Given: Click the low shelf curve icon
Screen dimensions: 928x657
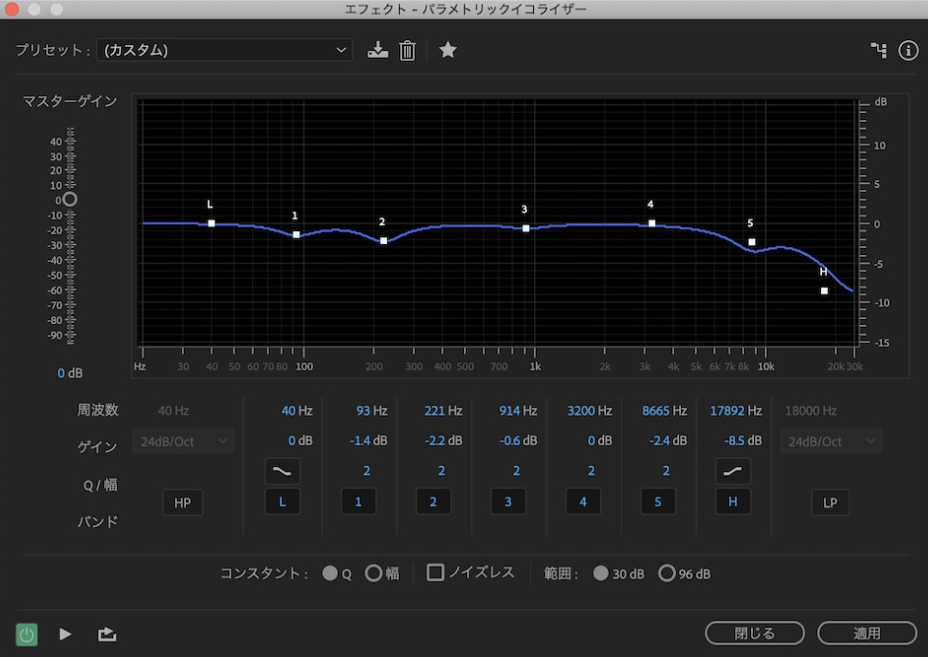Looking at the screenshot, I should click(282, 470).
